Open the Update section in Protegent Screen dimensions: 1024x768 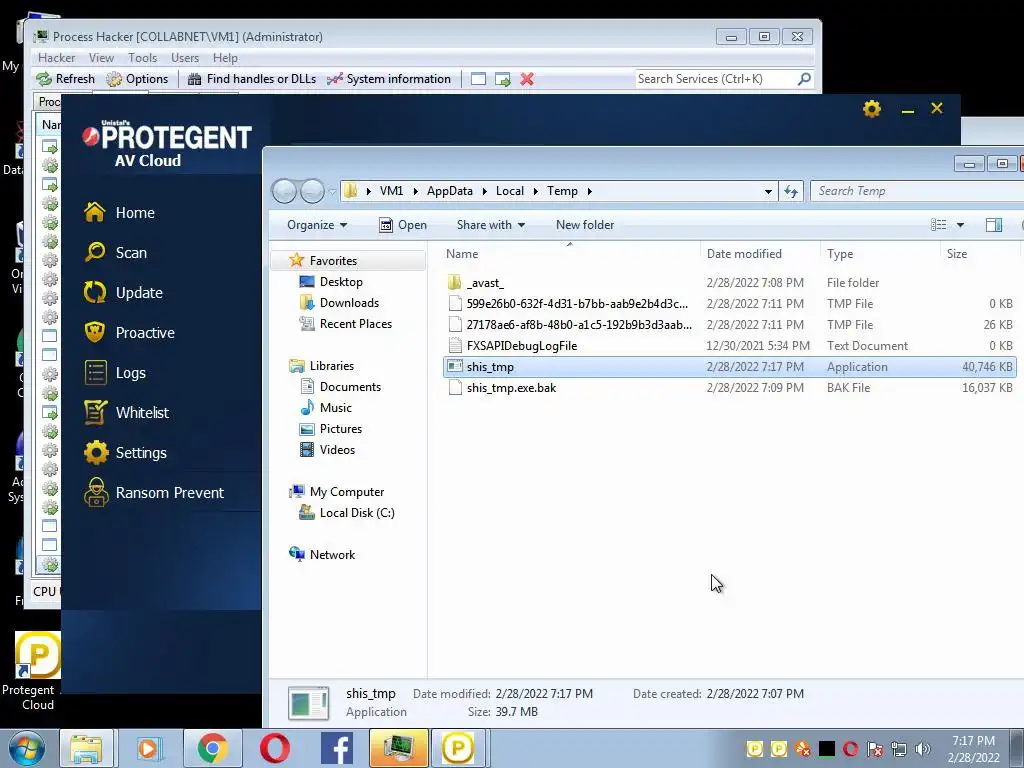[123, 293]
